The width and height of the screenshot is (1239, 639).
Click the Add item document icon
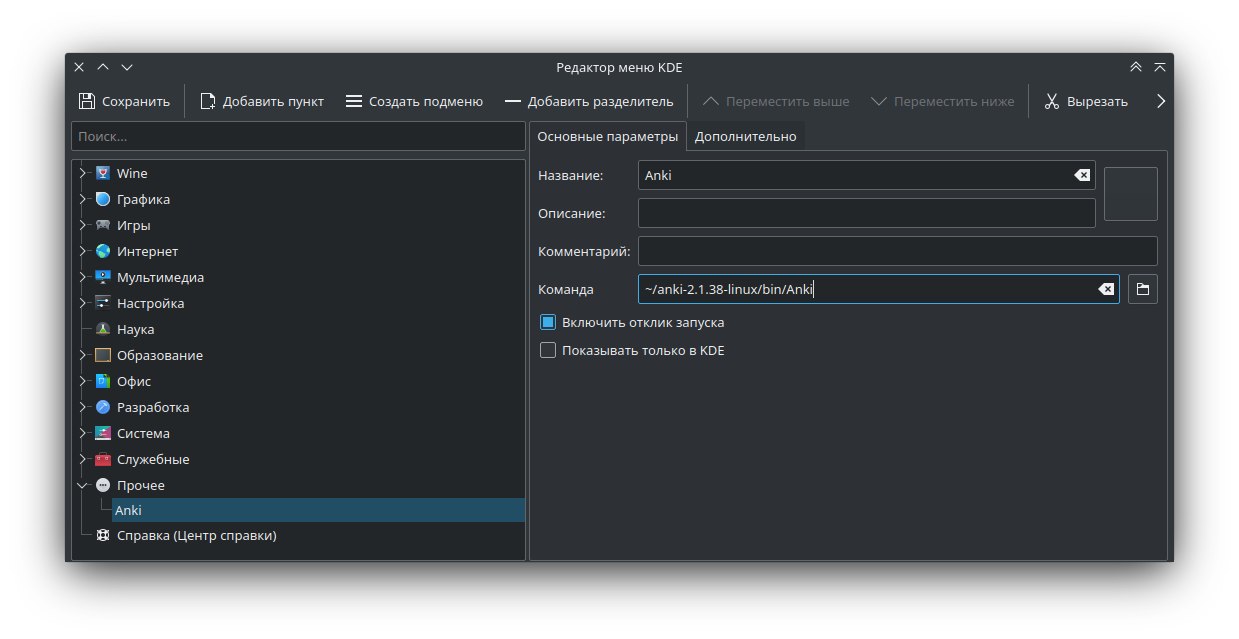[x=207, y=101]
